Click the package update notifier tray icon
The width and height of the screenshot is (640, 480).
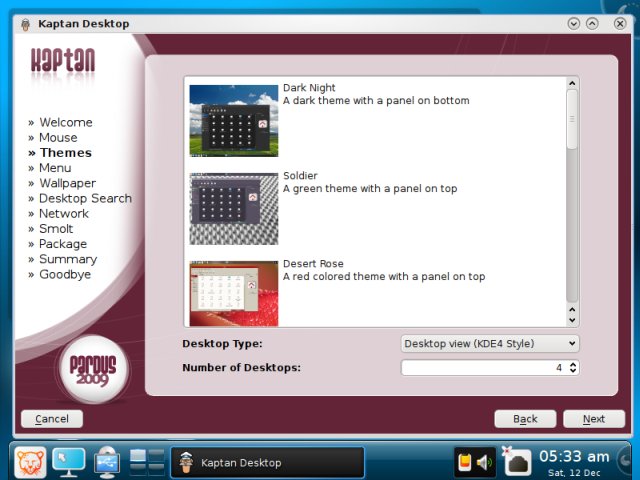(x=516, y=462)
